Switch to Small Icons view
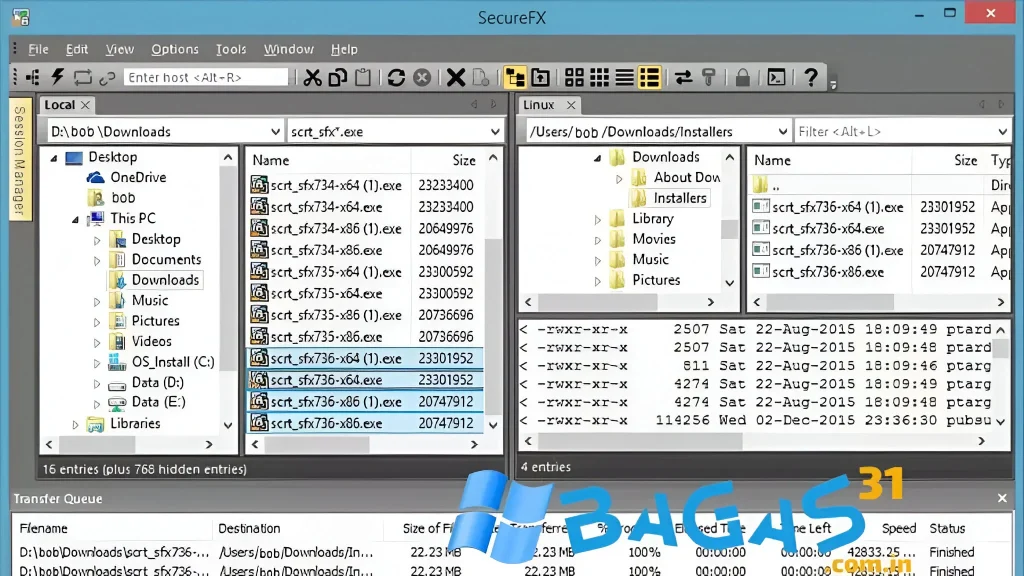The width and height of the screenshot is (1024, 576). point(600,78)
